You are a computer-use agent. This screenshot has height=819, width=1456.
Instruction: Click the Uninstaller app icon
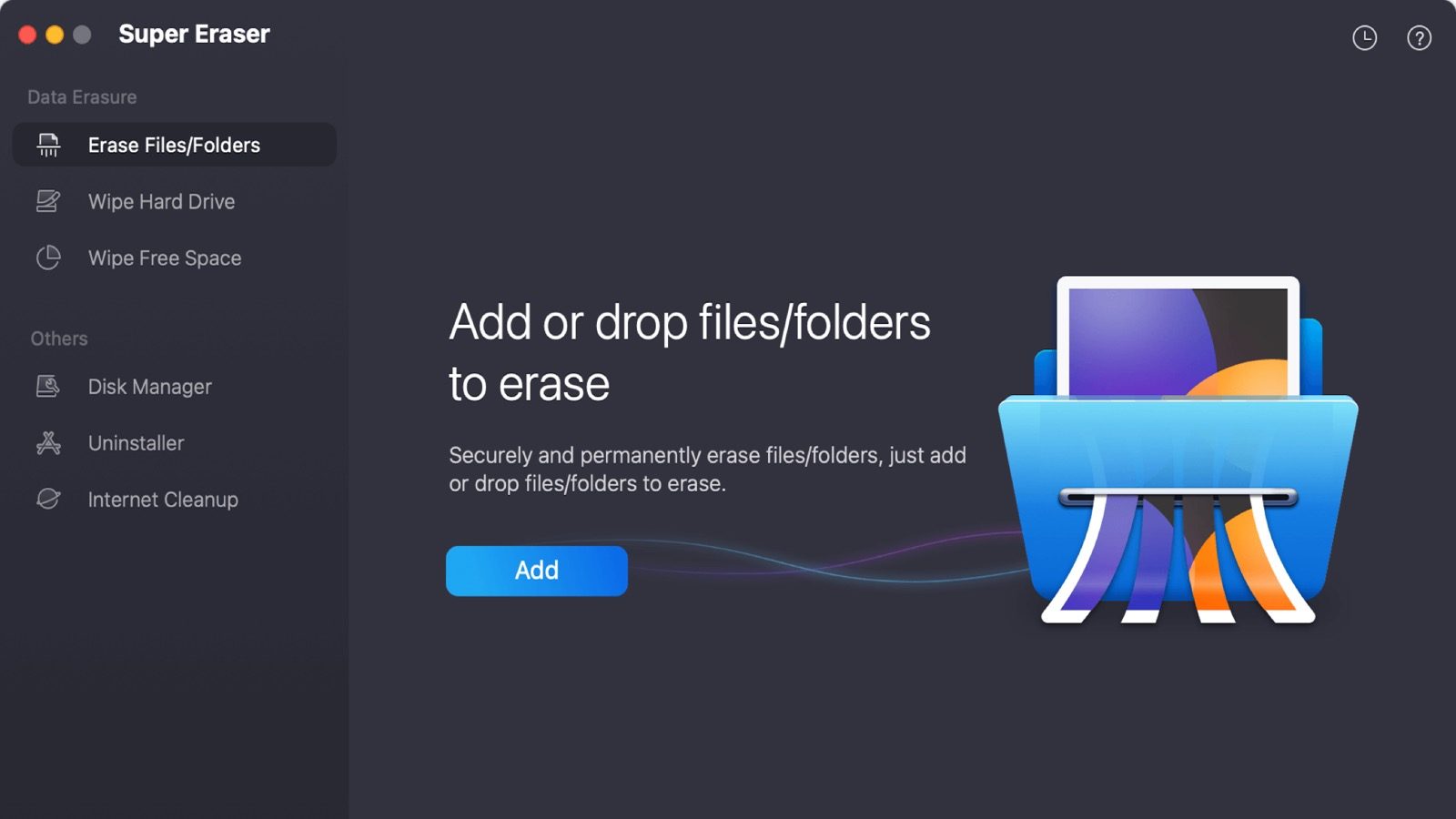[x=48, y=443]
